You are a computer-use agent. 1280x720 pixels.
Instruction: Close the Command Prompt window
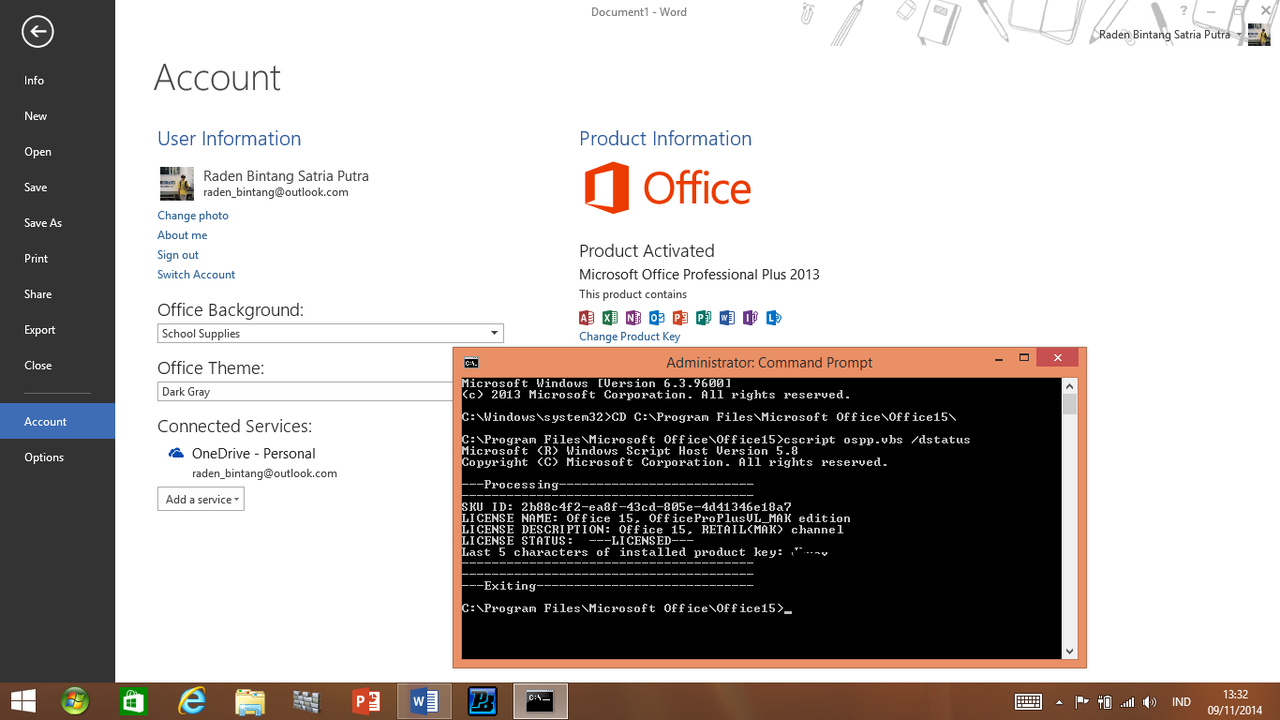1057,358
